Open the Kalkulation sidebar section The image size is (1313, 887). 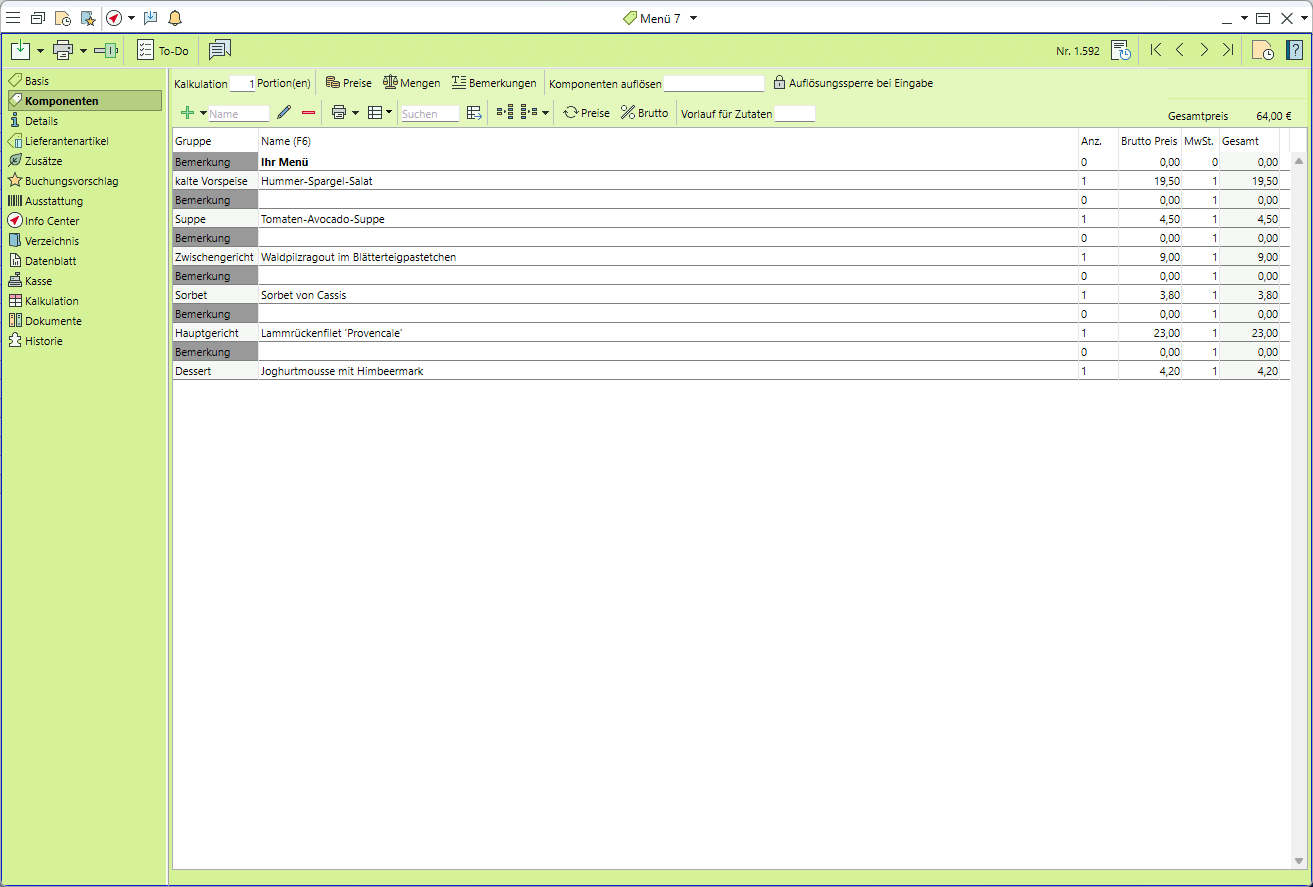pyautogui.click(x=51, y=301)
